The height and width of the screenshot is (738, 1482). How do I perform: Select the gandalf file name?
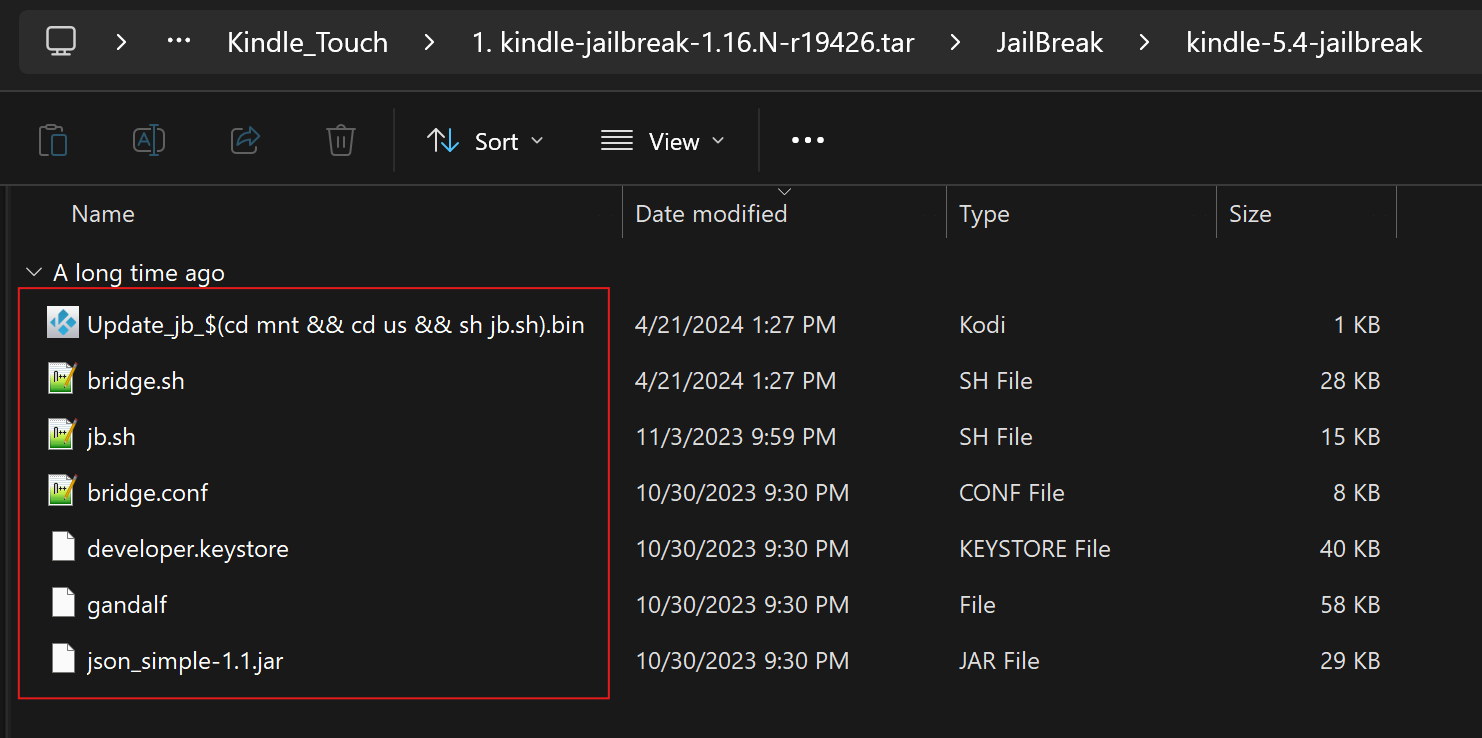[x=127, y=605]
